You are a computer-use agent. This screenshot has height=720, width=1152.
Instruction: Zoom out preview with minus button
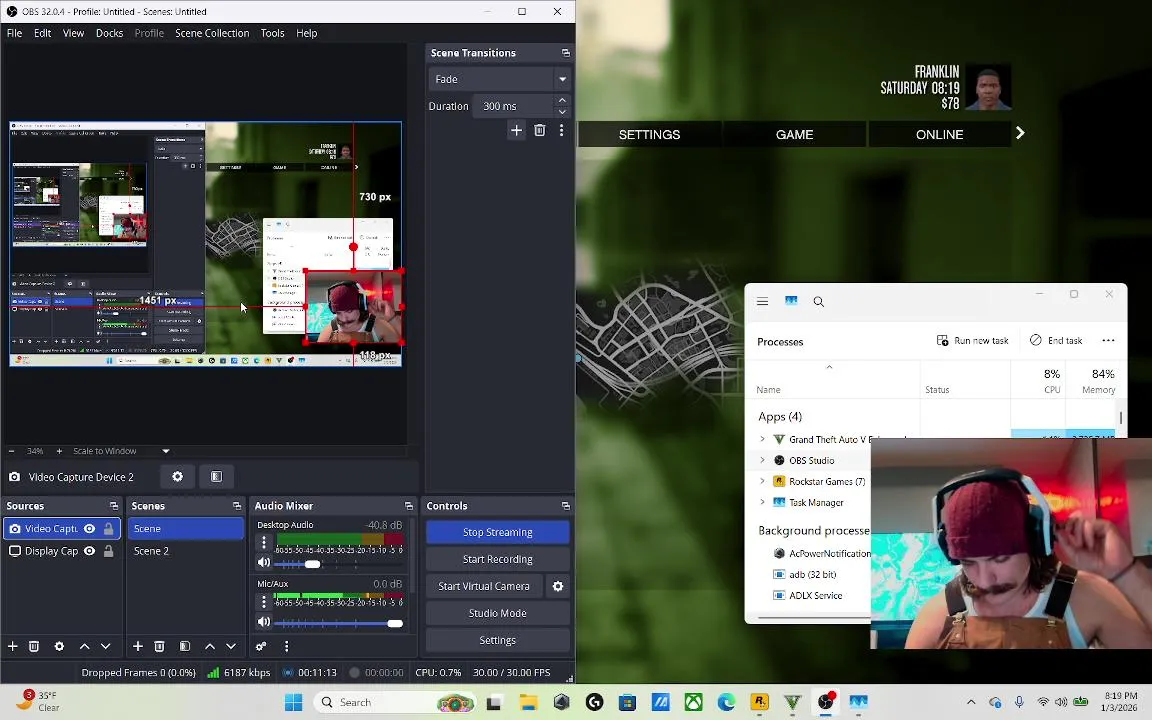pos(12,451)
